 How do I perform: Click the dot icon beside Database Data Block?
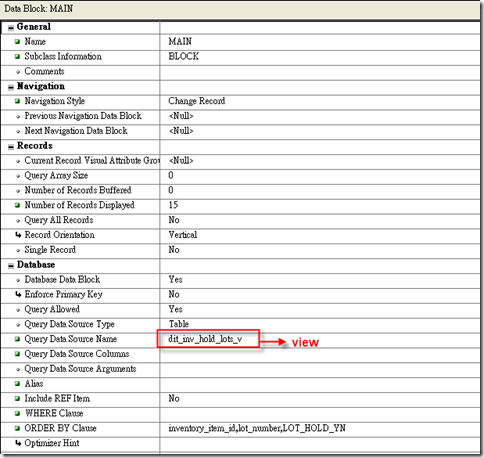click(18, 280)
